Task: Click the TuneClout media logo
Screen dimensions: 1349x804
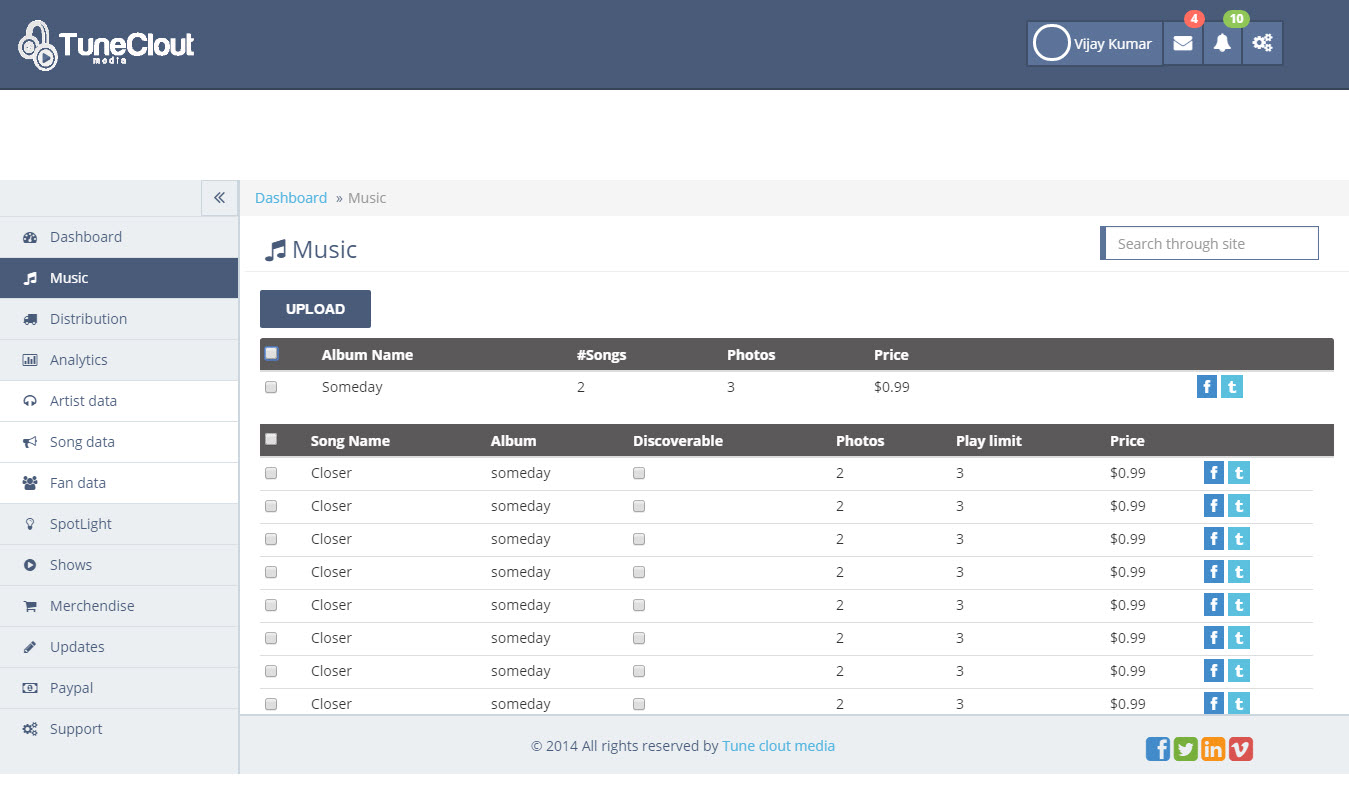Action: tap(106, 45)
